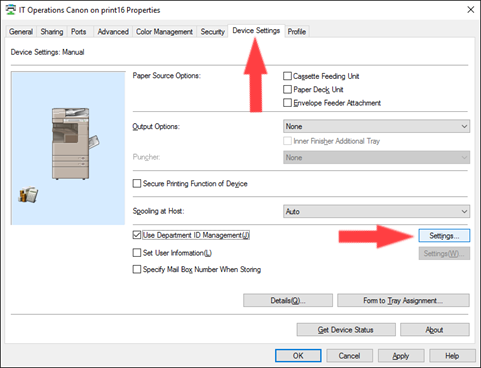
Task: Open the Output Options dropdown
Action: tap(376, 126)
